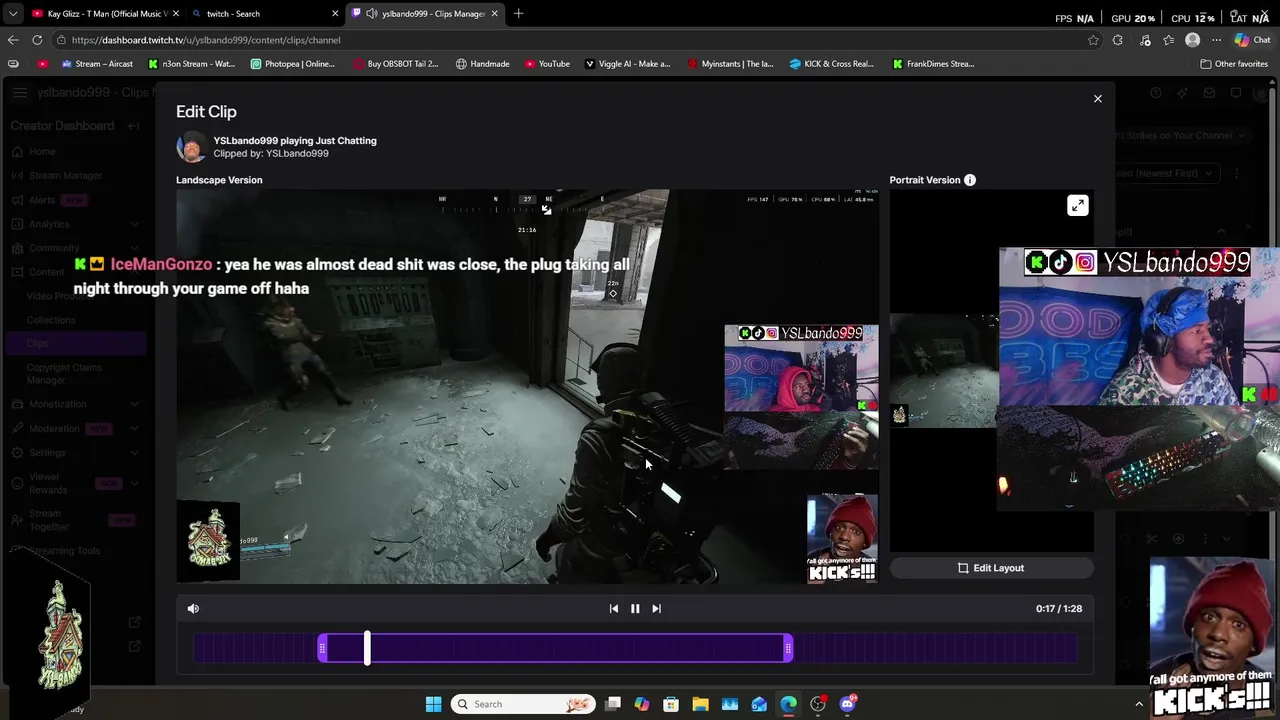Open n3on Stream bookmark
The width and height of the screenshot is (1280, 720).
click(191, 63)
